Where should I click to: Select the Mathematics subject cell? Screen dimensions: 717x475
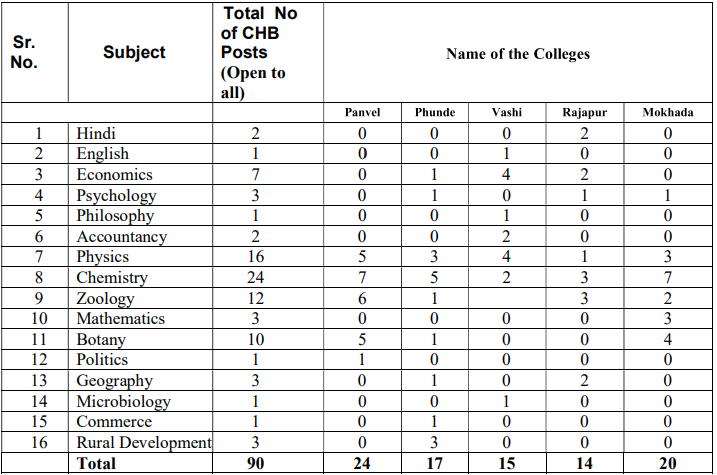tap(121, 319)
